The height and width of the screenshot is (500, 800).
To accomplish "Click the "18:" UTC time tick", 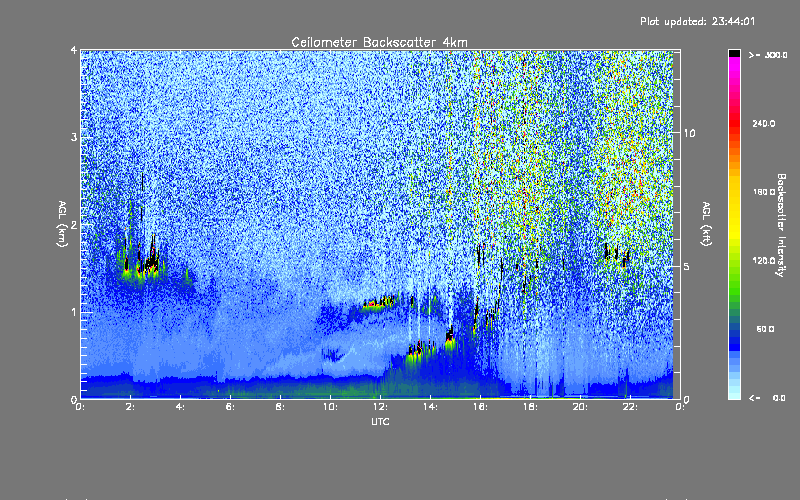I will [531, 407].
